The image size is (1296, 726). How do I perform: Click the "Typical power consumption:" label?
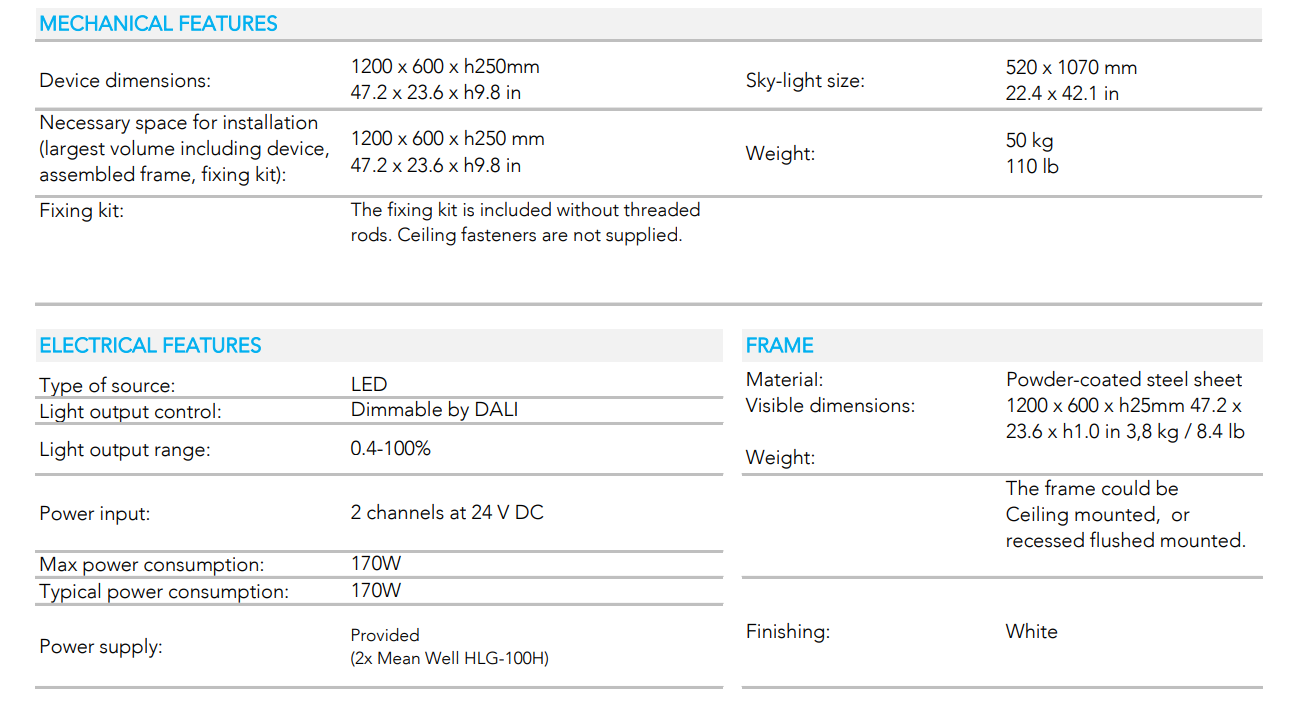164,592
